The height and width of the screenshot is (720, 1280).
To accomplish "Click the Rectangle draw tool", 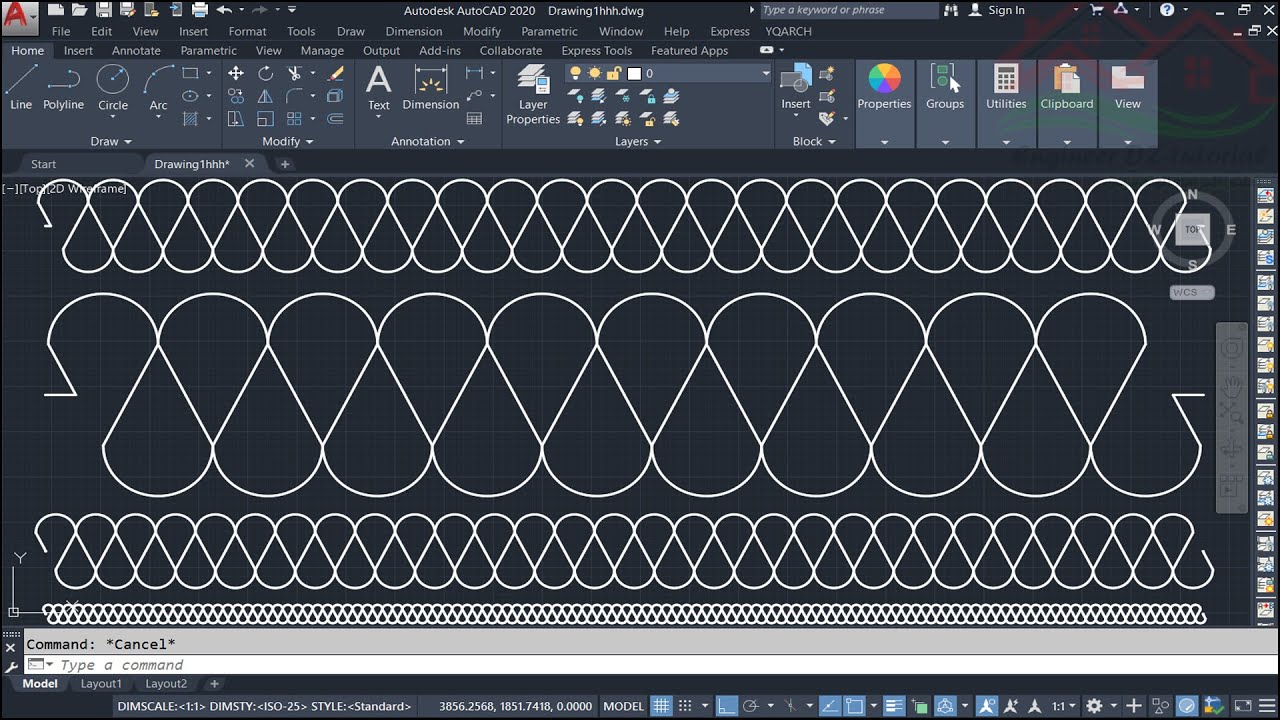I will (190, 73).
